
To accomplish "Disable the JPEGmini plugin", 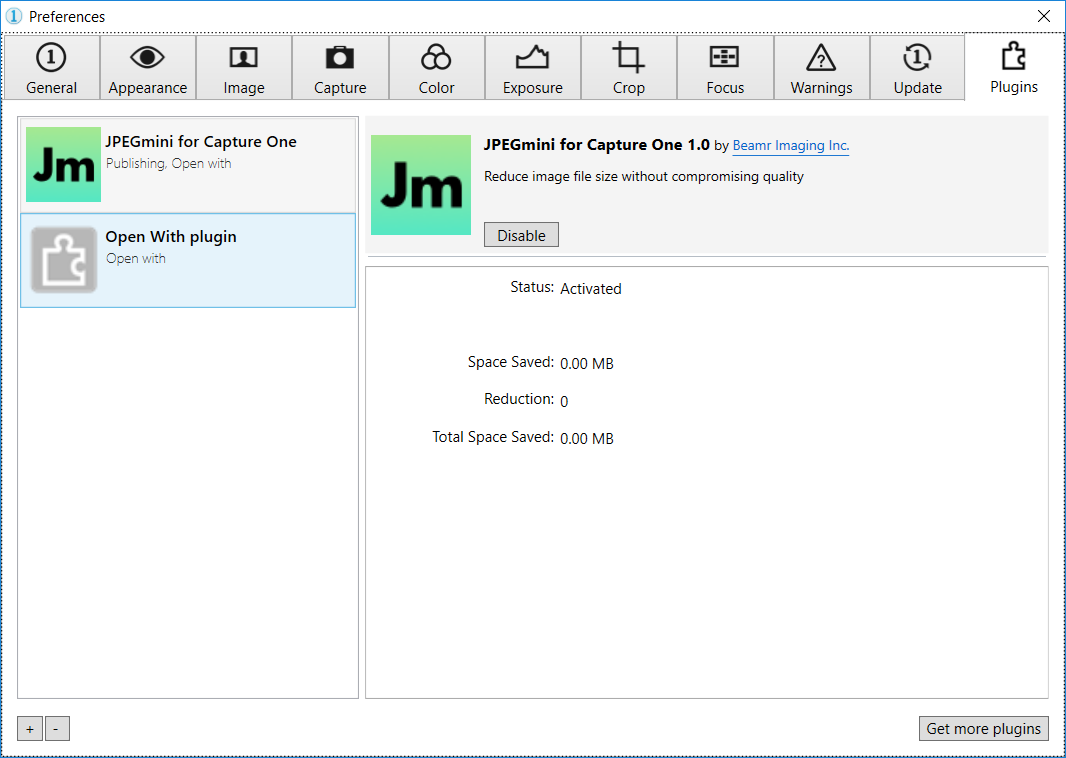I will coord(521,235).
